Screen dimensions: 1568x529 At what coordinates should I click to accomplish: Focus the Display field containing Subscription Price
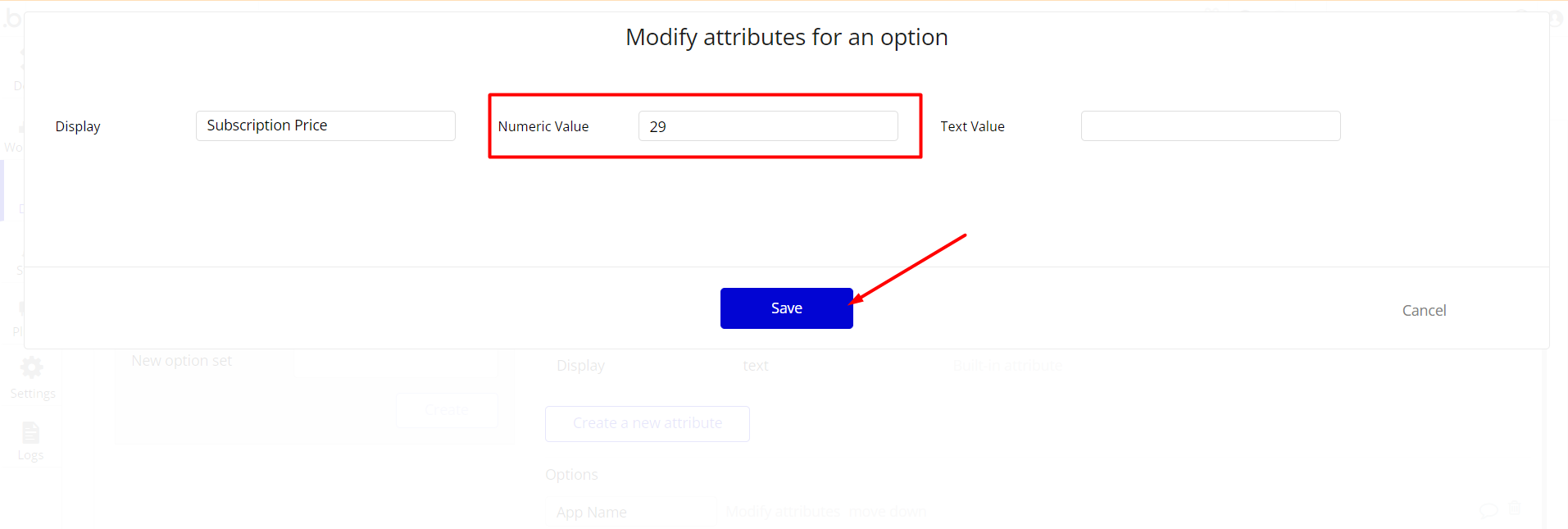point(325,125)
